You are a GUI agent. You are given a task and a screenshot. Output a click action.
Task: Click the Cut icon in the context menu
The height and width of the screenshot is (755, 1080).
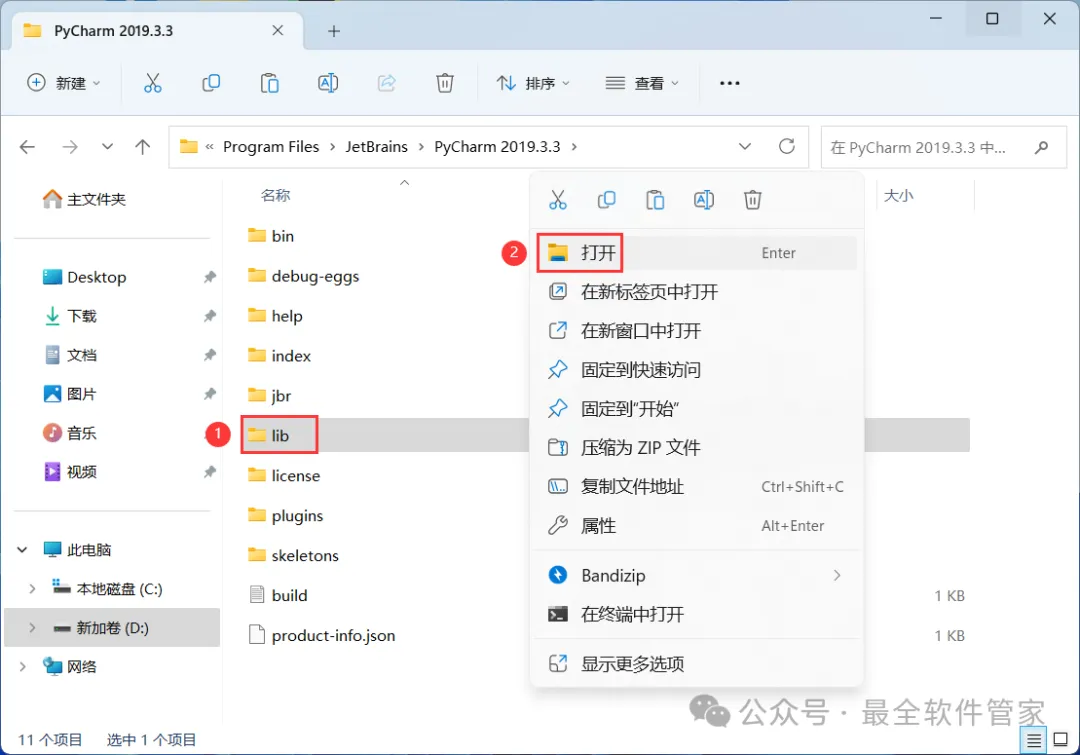click(558, 200)
